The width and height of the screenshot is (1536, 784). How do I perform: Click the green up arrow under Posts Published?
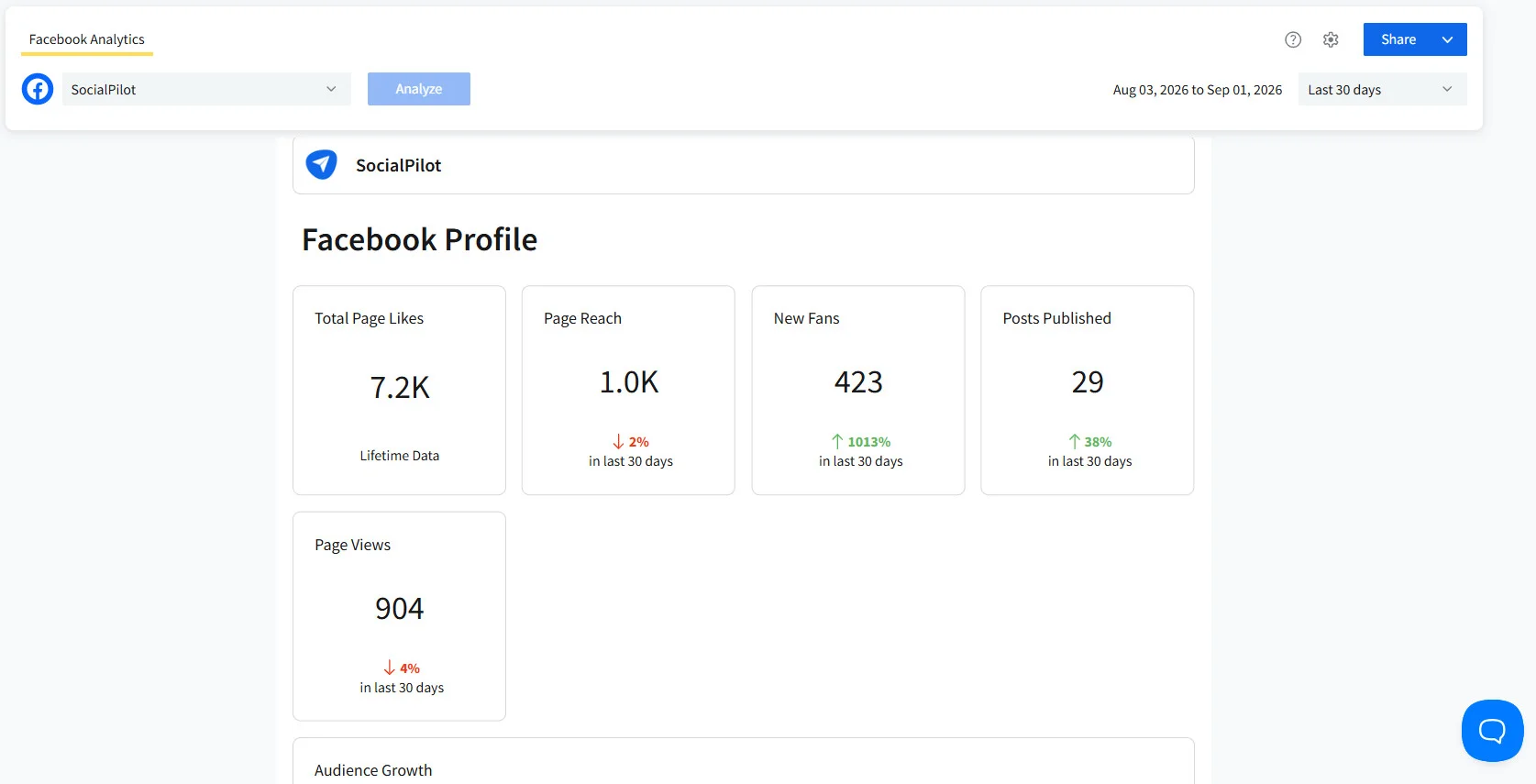(1074, 442)
